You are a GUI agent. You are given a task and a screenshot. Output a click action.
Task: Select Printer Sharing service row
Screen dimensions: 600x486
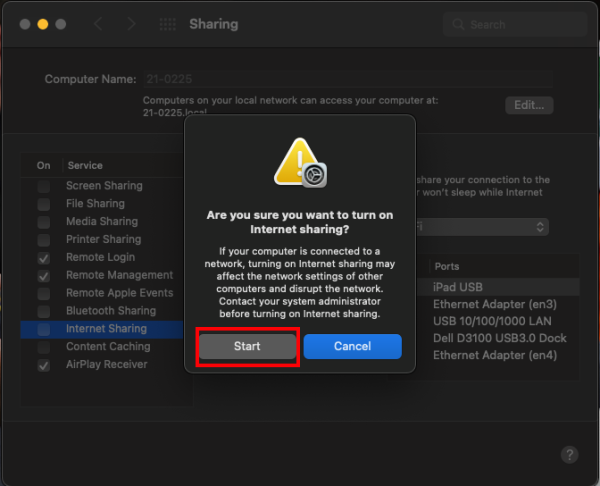[x=102, y=240]
